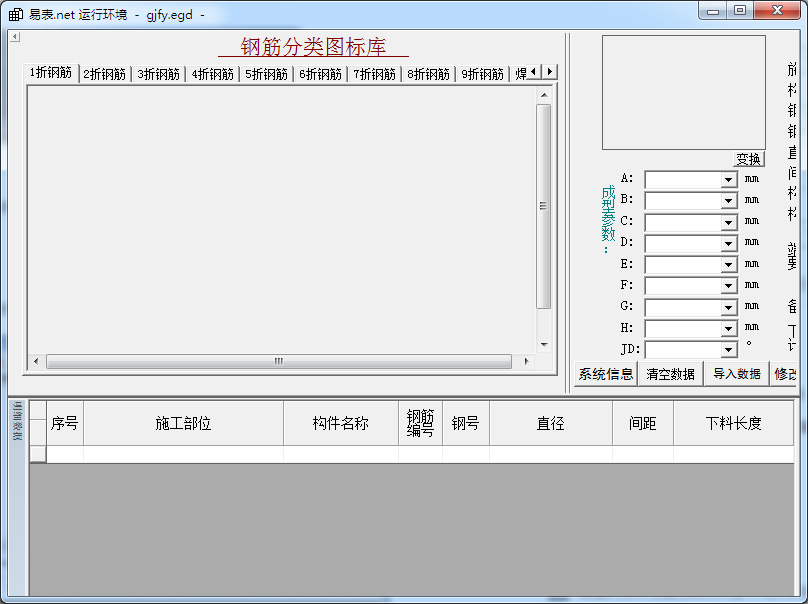Expand the C parameter dropdown
The height and width of the screenshot is (604, 808).
728,223
